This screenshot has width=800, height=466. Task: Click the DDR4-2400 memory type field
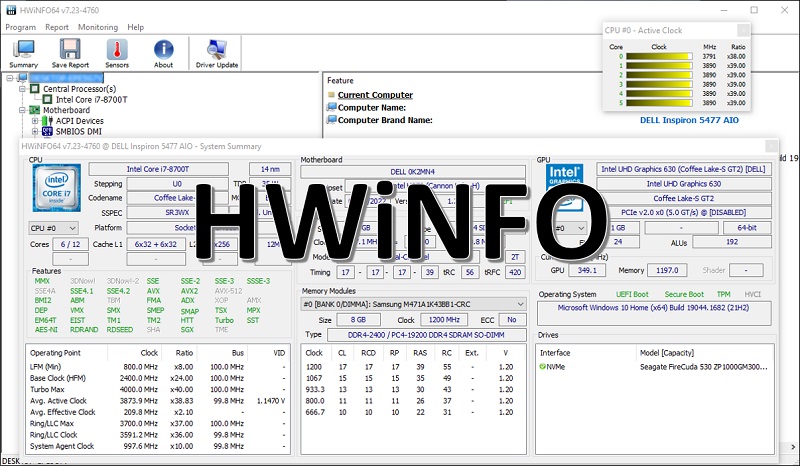[x=427, y=335]
